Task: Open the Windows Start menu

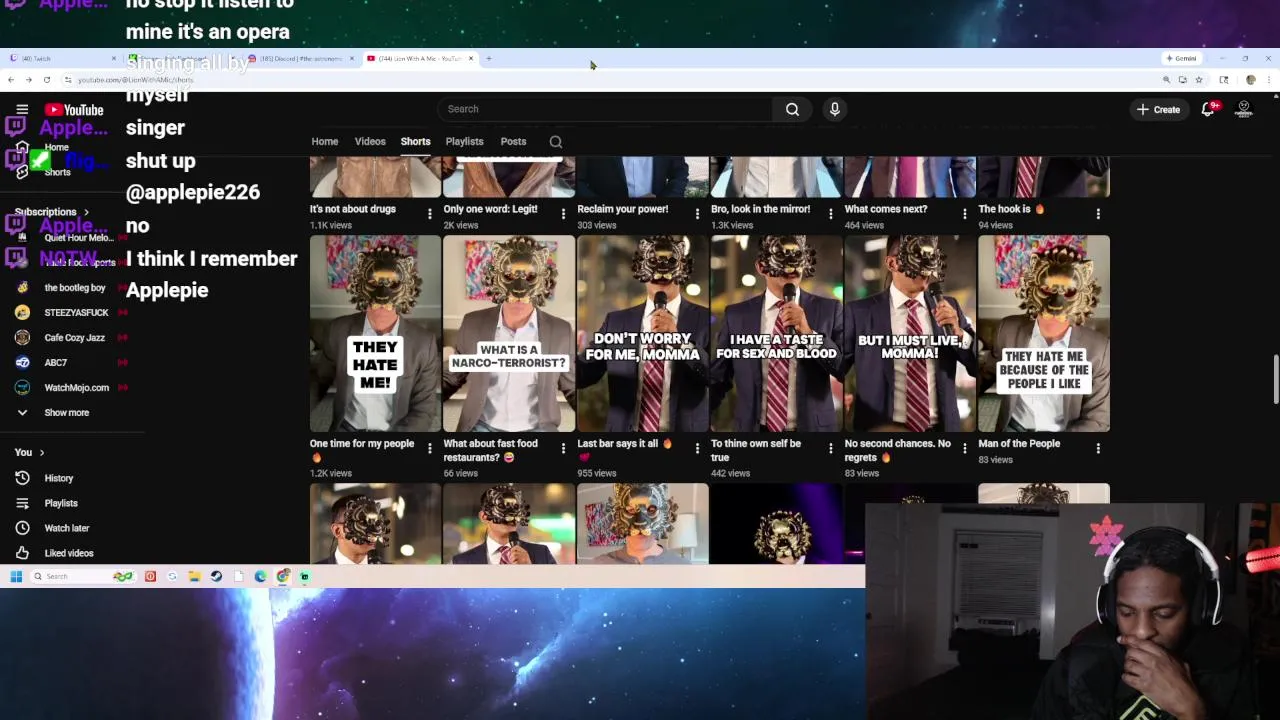Action: pyautogui.click(x=16, y=576)
